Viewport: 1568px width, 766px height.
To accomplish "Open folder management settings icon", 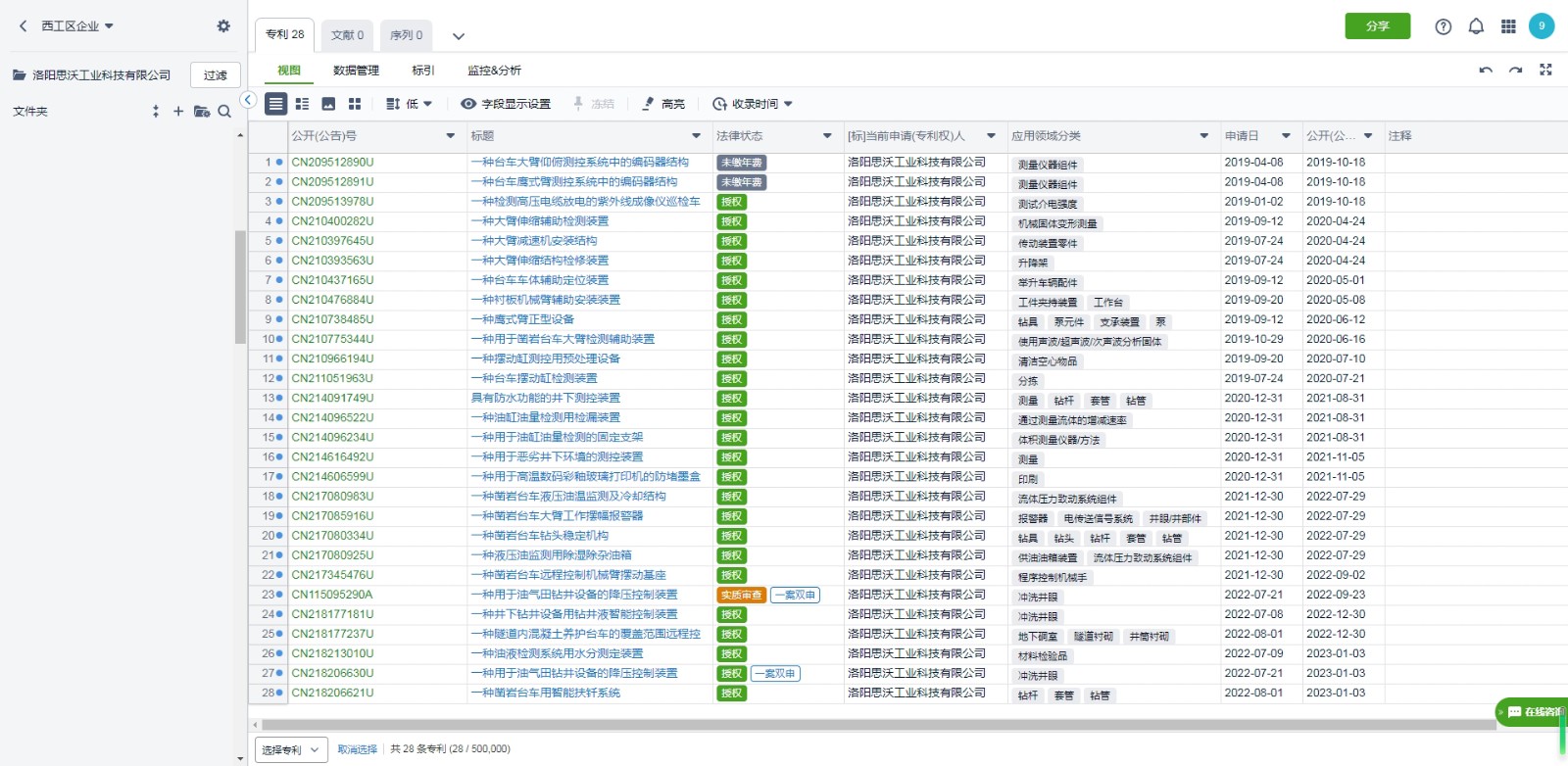I will [202, 112].
